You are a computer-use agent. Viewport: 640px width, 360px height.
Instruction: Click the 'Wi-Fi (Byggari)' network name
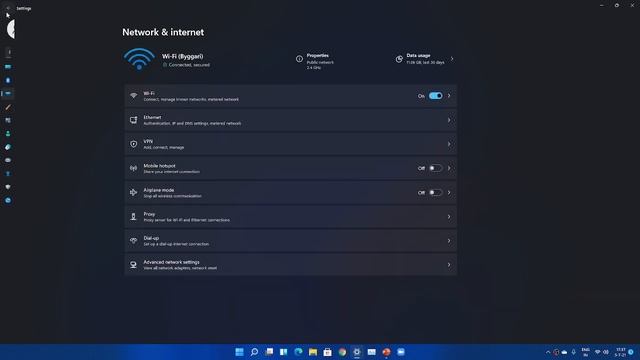[182, 56]
